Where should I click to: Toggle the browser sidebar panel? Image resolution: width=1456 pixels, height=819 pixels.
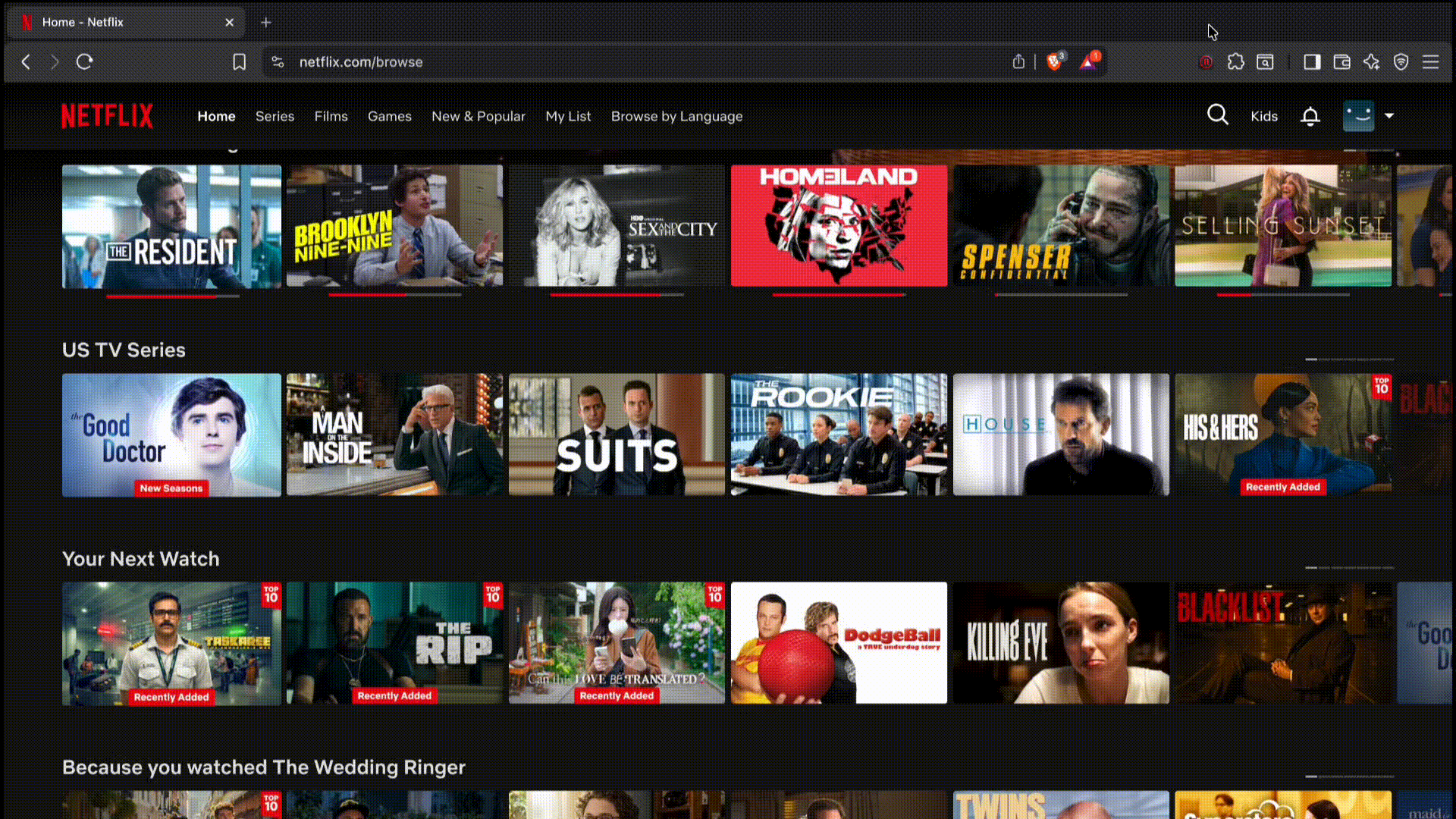1312,62
